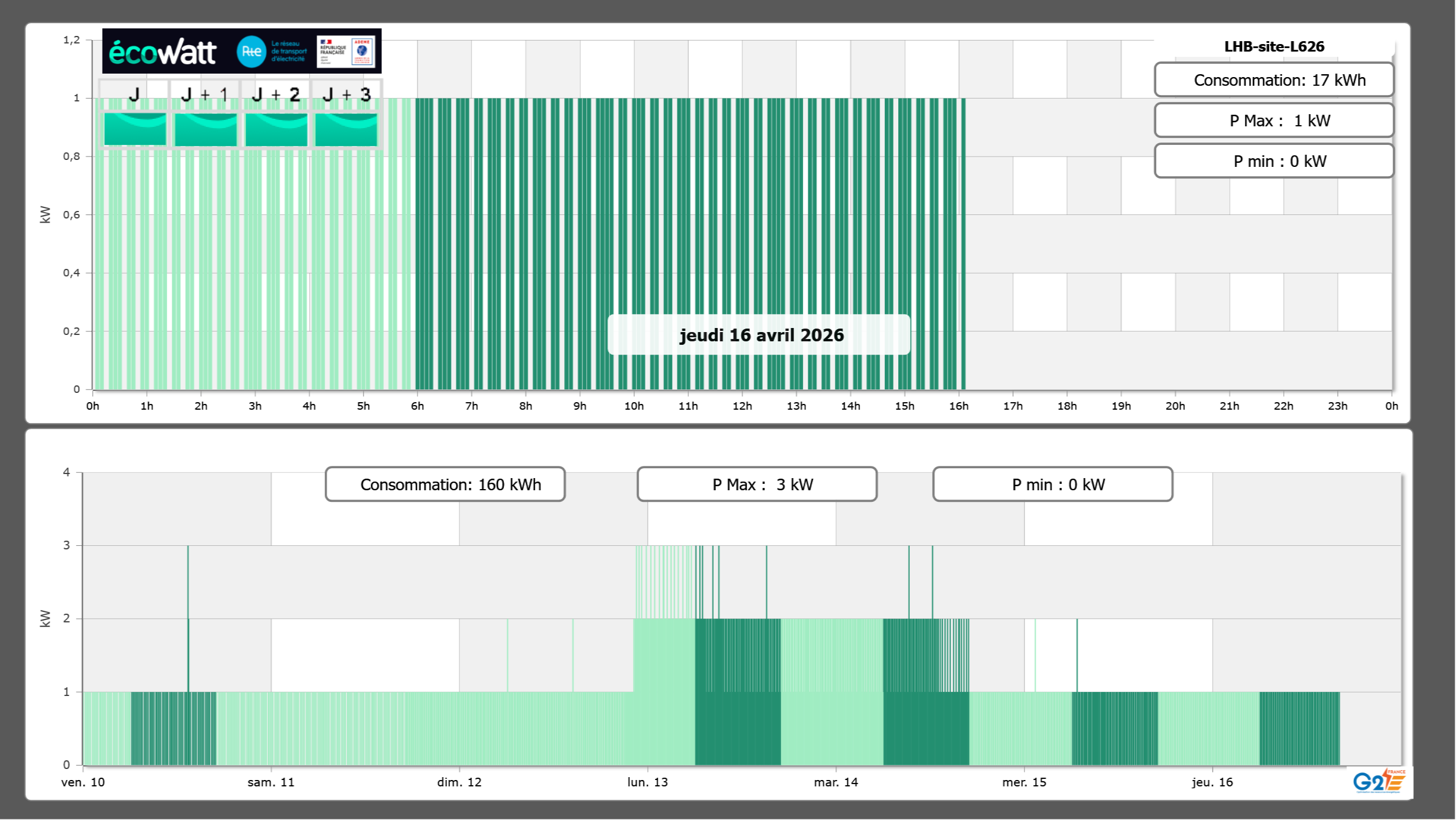Click the blue Rte circle logo

click(x=251, y=52)
